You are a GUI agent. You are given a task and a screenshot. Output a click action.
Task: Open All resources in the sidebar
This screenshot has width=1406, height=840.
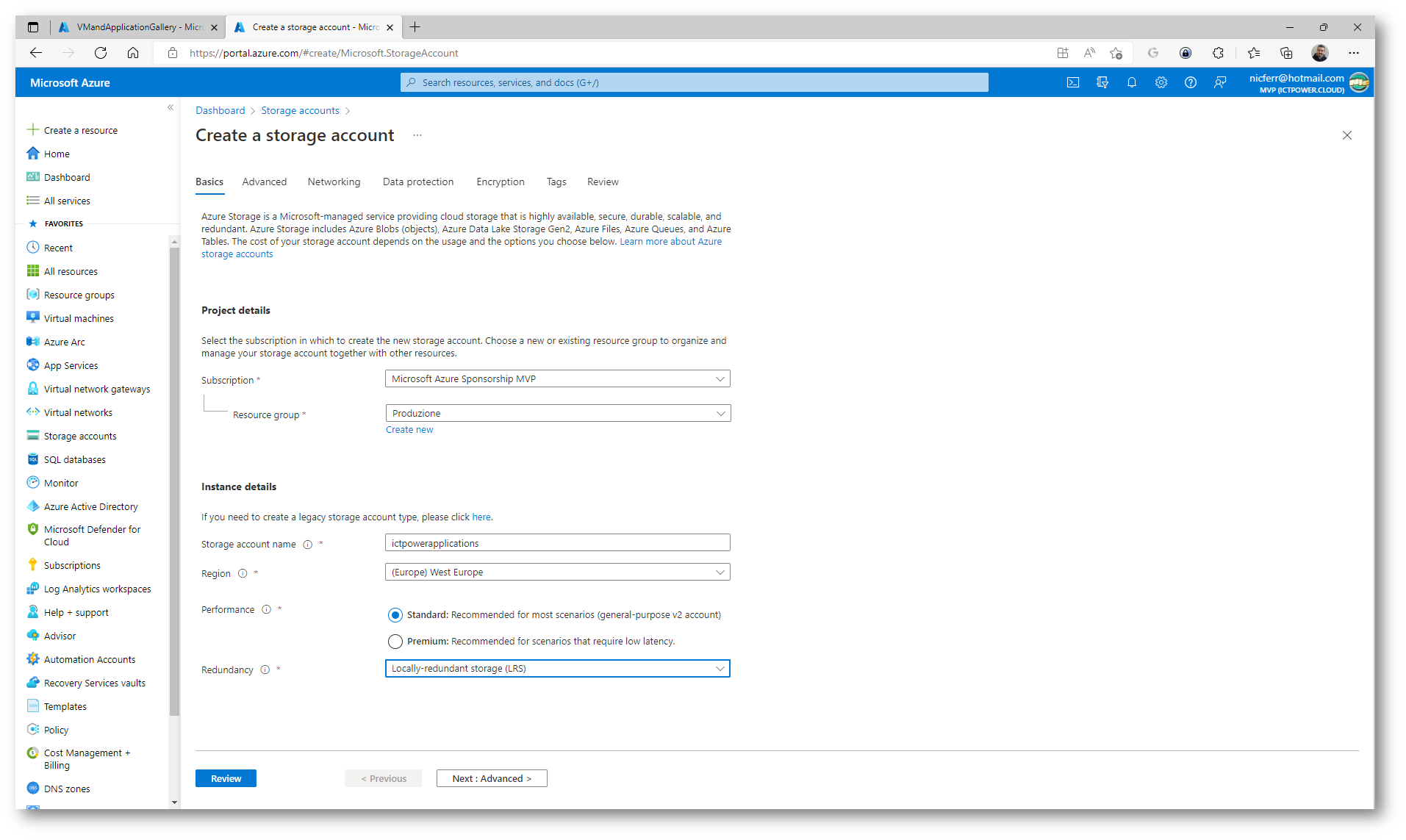71,271
